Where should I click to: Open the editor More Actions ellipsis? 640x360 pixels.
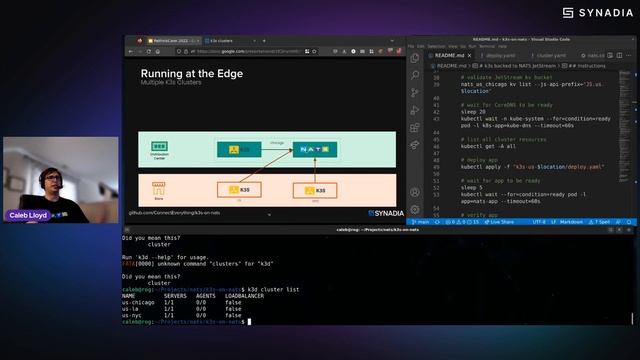pyautogui.click(x=629, y=55)
